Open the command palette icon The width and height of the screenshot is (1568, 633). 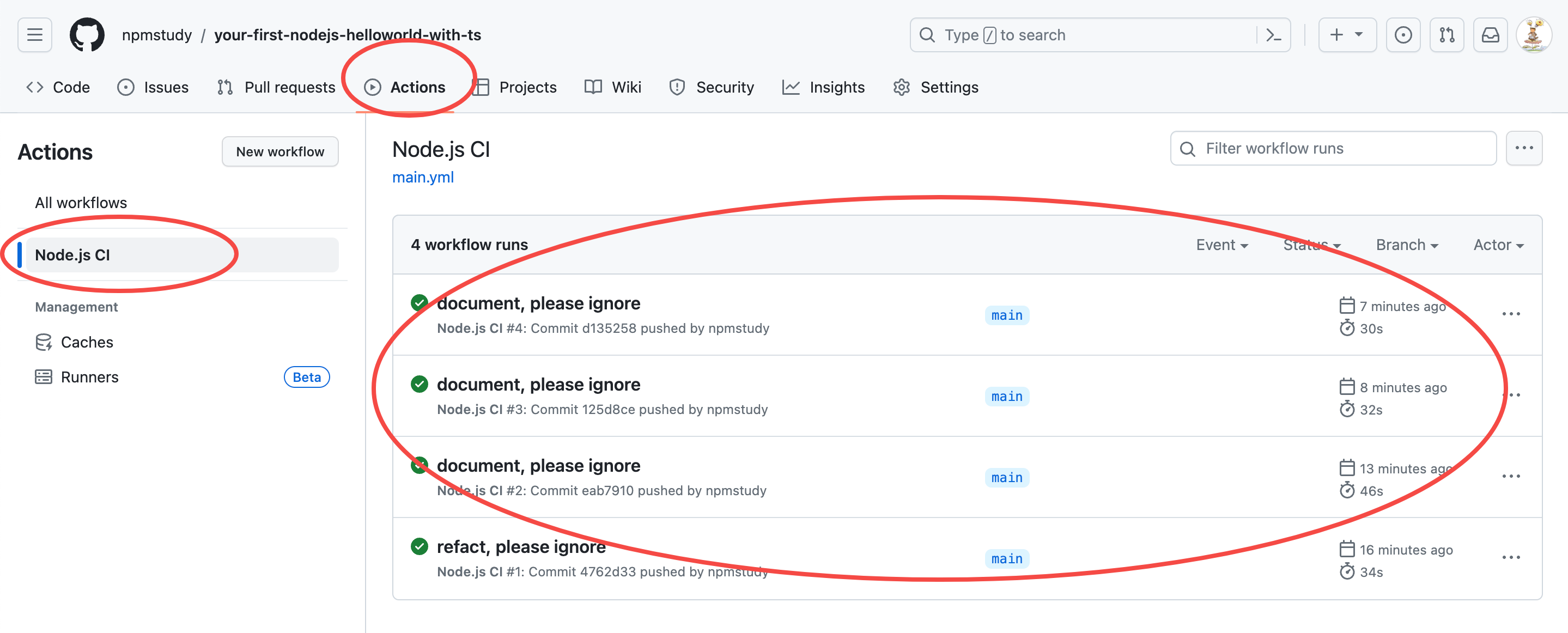tap(1273, 35)
